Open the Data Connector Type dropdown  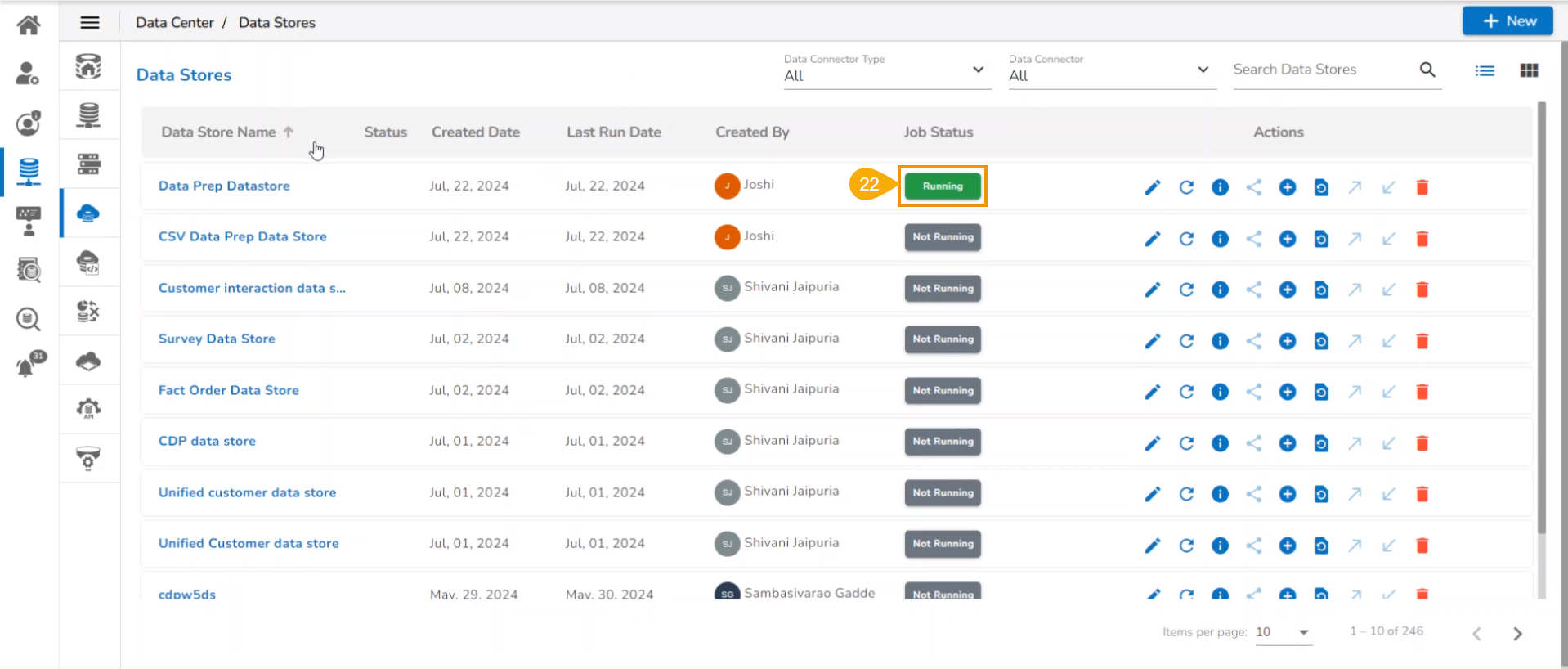[886, 71]
